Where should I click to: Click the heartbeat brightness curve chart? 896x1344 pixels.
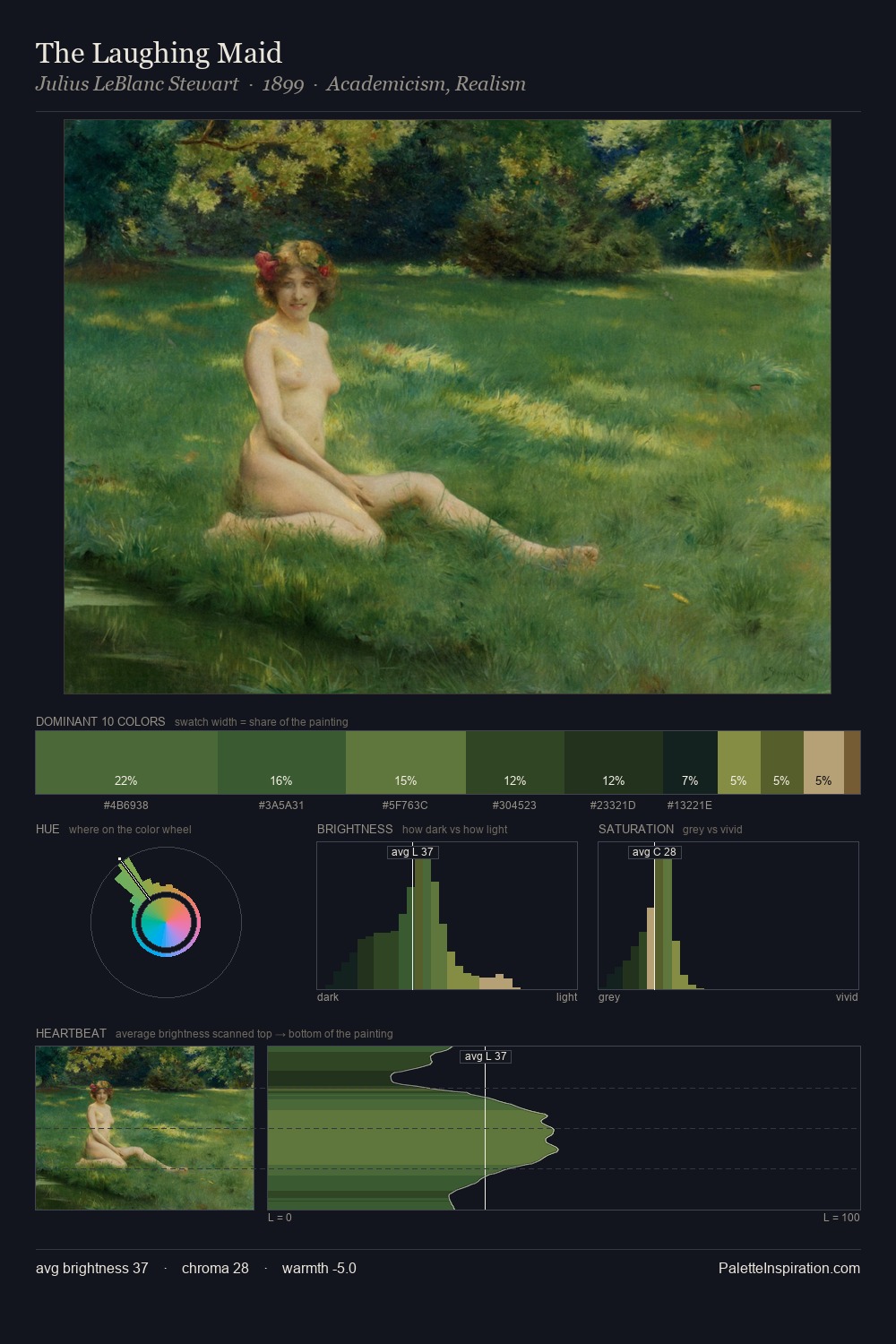[x=564, y=1128]
